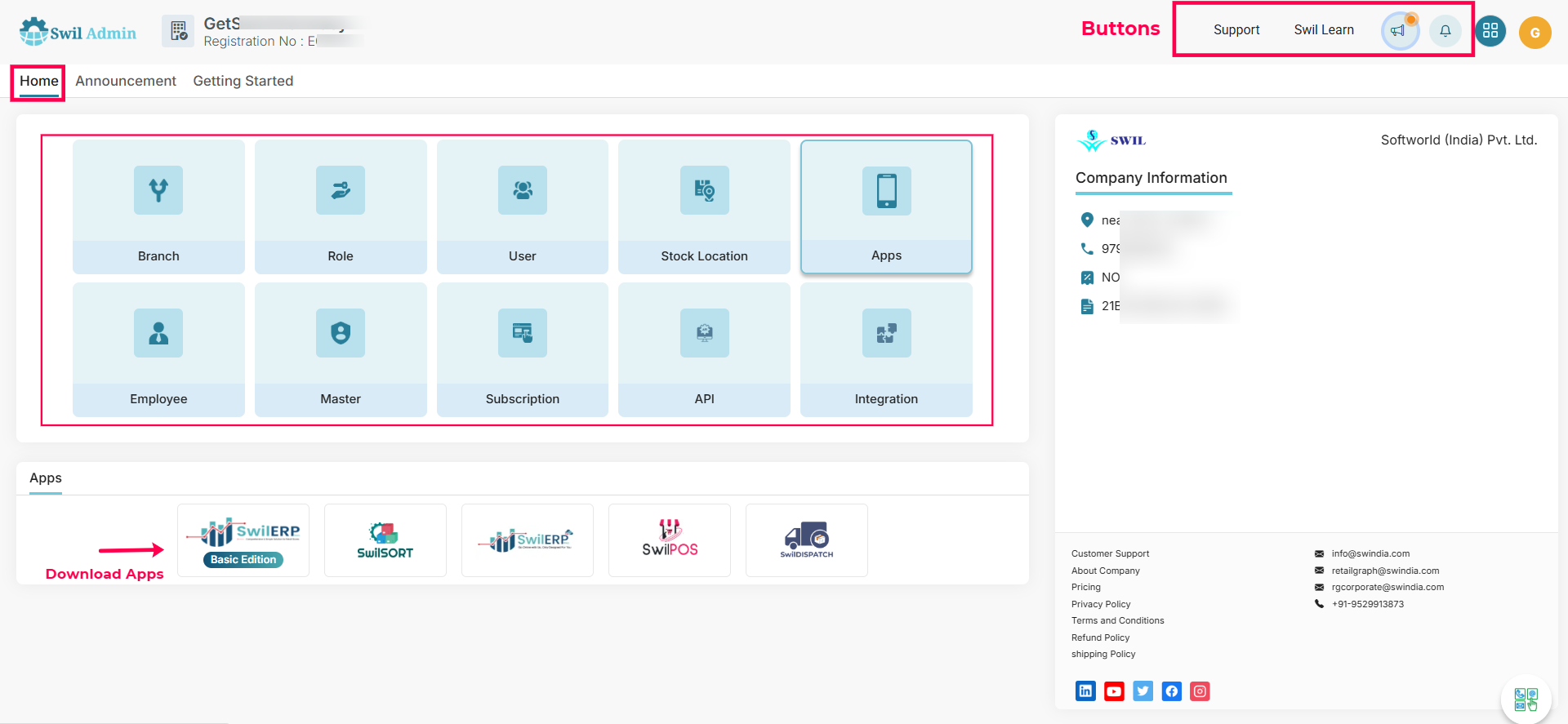
Task: Open notifications bell icon
Action: click(1445, 31)
